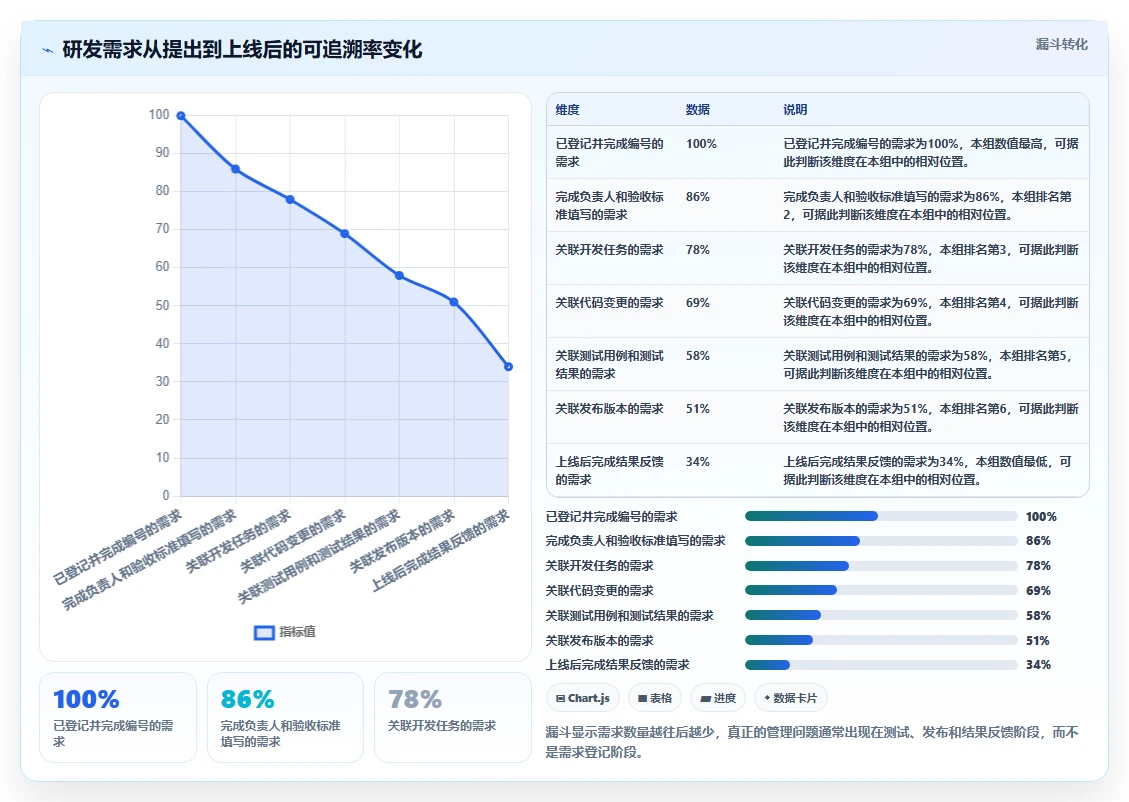Image resolution: width=1129 pixels, height=802 pixels.
Task: Click the 69% value in table
Action: [x=698, y=303]
